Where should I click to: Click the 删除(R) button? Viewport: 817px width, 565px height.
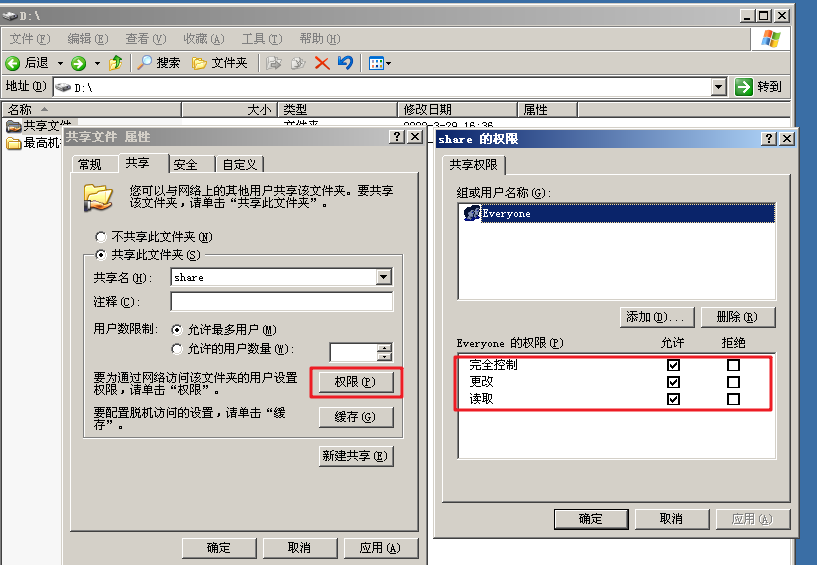tap(737, 317)
